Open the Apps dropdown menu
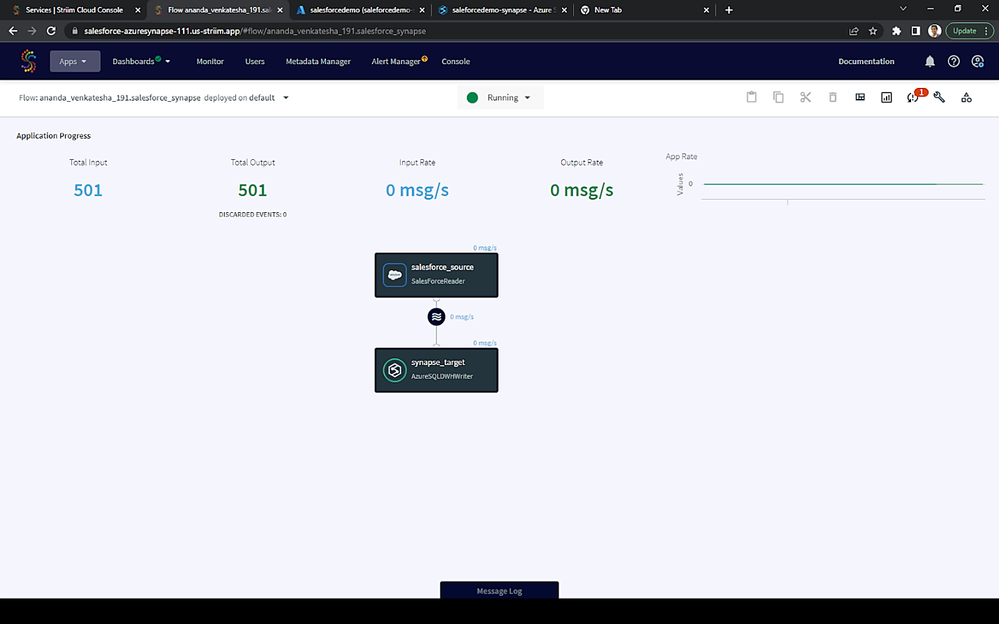This screenshot has height=624, width=999. click(75, 61)
